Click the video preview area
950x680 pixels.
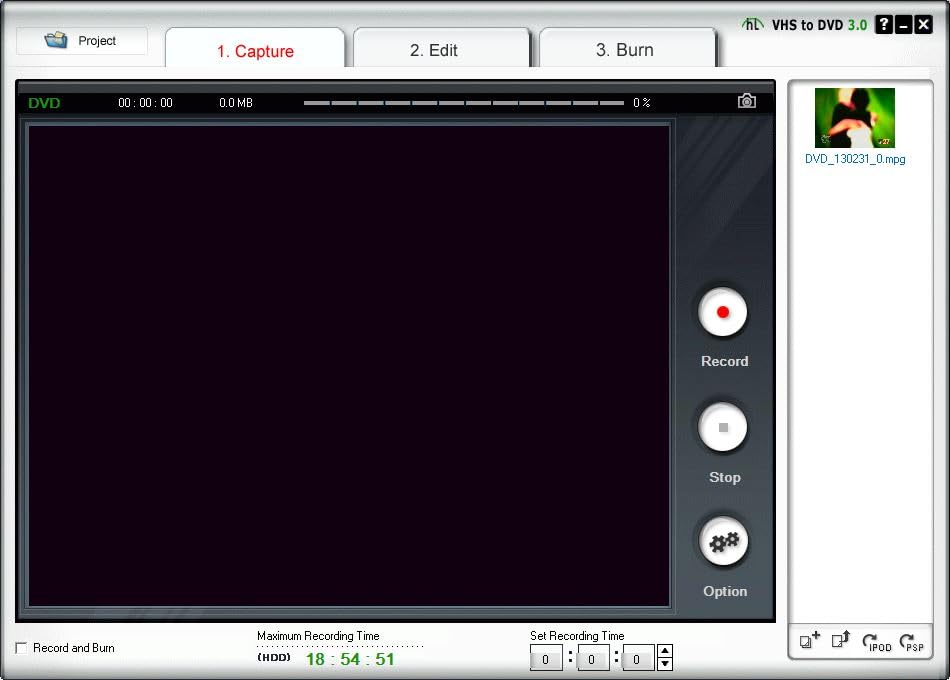[x=349, y=365]
